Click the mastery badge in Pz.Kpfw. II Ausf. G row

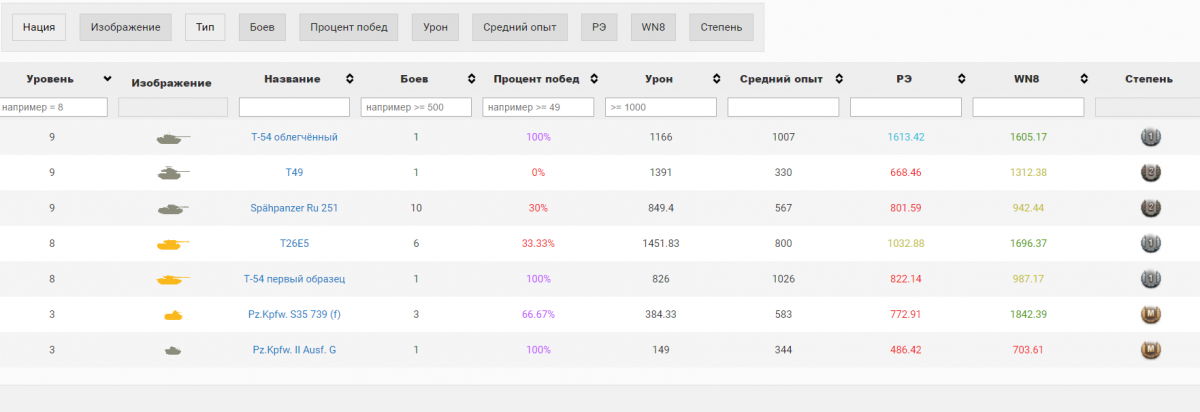pyautogui.click(x=1150, y=350)
